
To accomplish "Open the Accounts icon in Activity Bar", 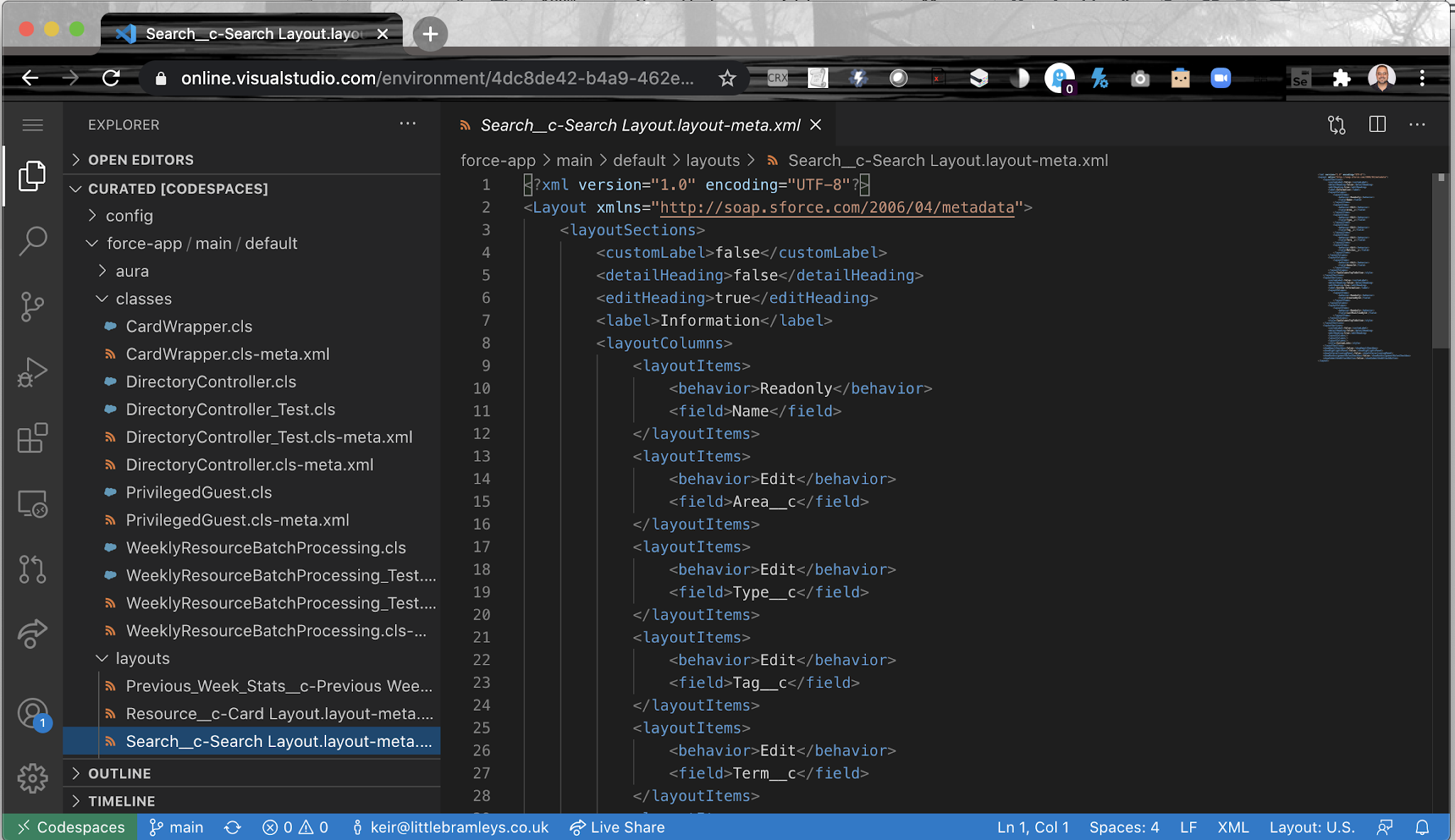I will coord(32,715).
